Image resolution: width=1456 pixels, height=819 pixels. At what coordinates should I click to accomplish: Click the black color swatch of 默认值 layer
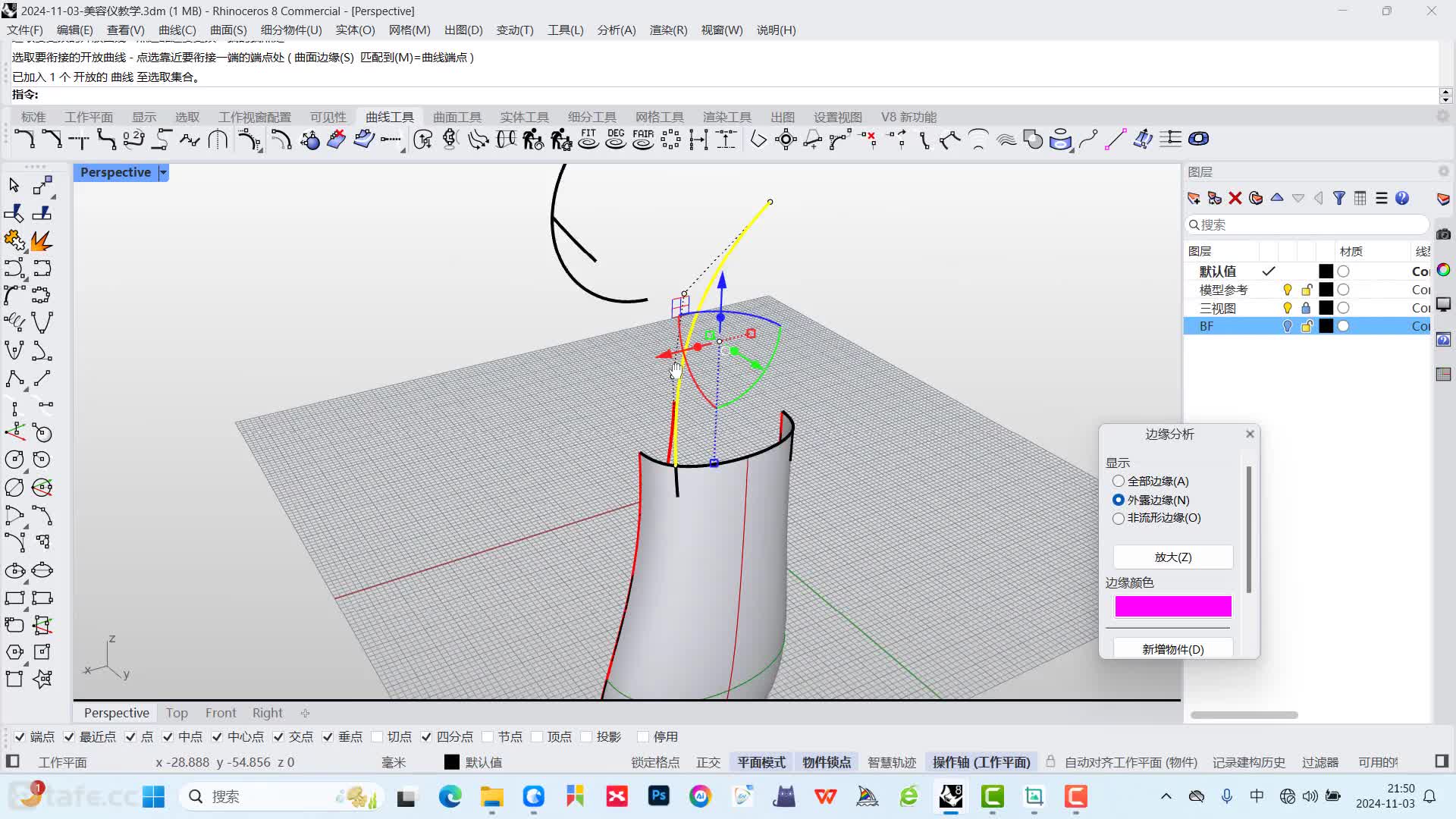click(1326, 271)
